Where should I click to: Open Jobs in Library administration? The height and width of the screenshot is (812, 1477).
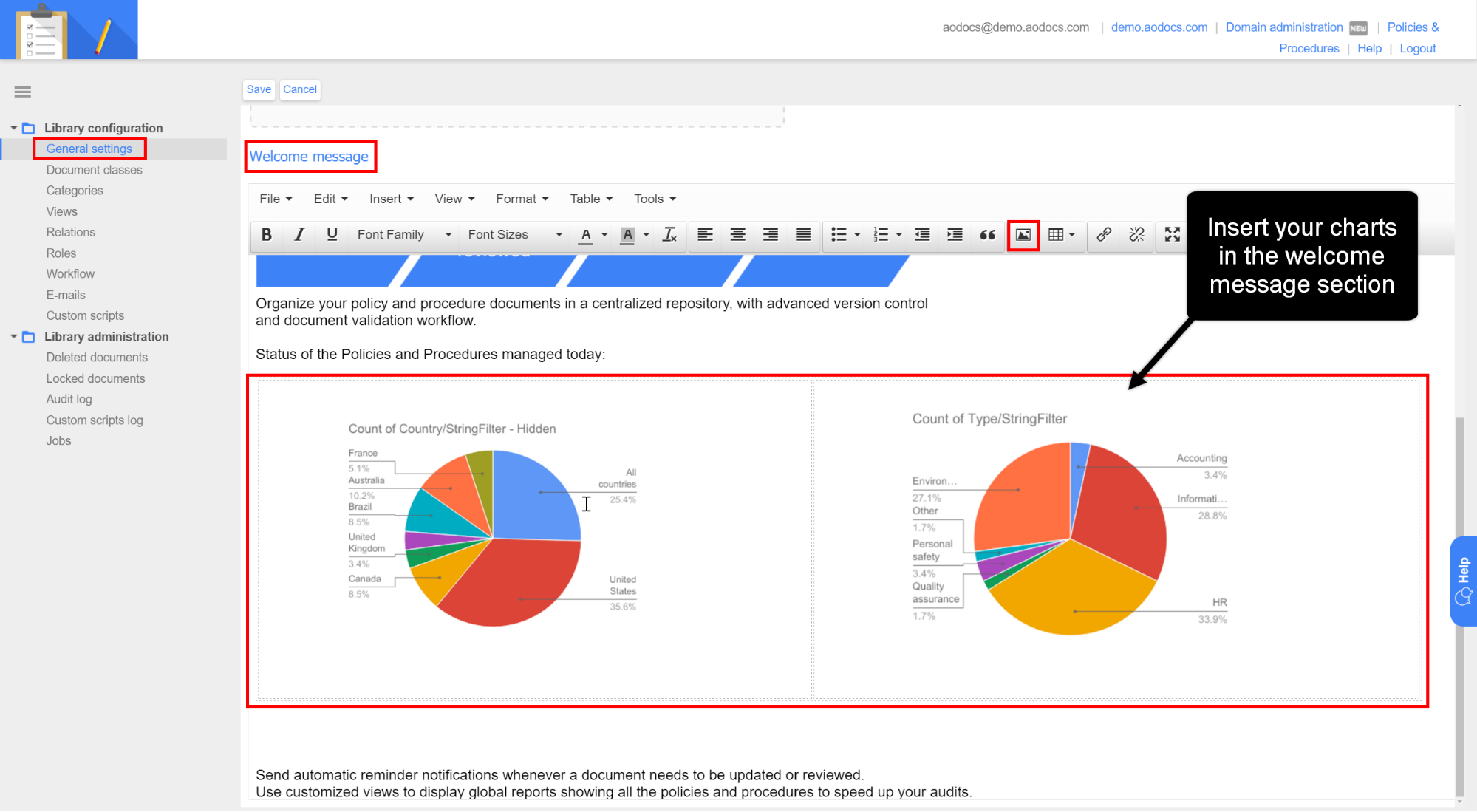58,441
